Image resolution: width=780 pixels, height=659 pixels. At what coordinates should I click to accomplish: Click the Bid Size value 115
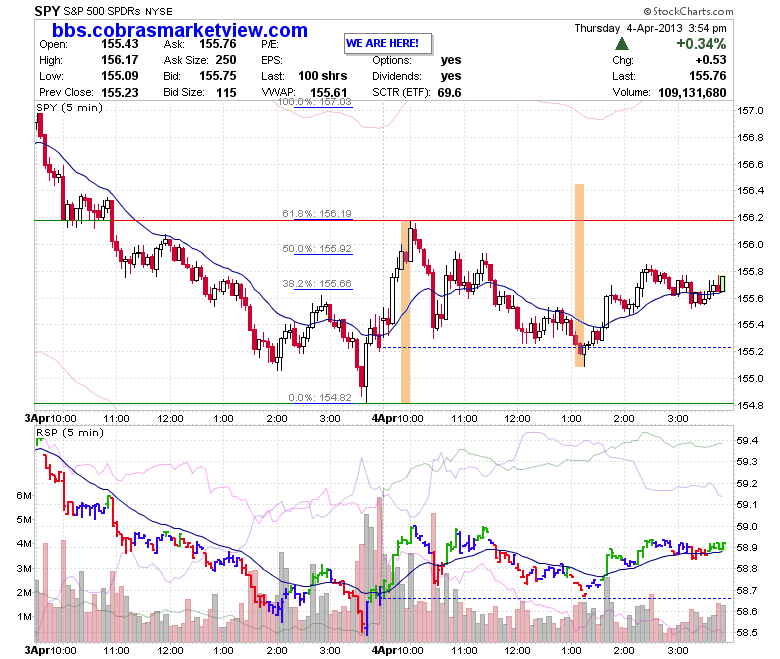point(226,93)
